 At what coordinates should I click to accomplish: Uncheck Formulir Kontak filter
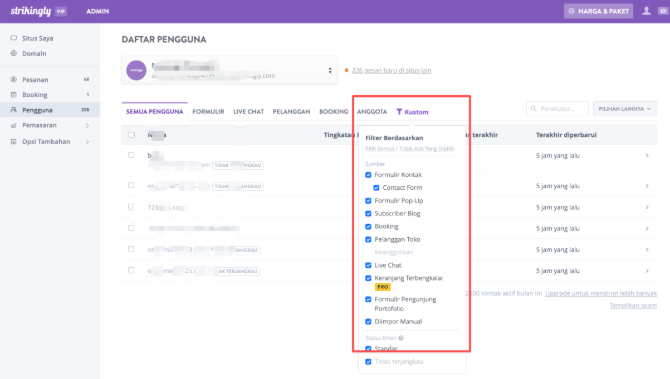[368, 175]
